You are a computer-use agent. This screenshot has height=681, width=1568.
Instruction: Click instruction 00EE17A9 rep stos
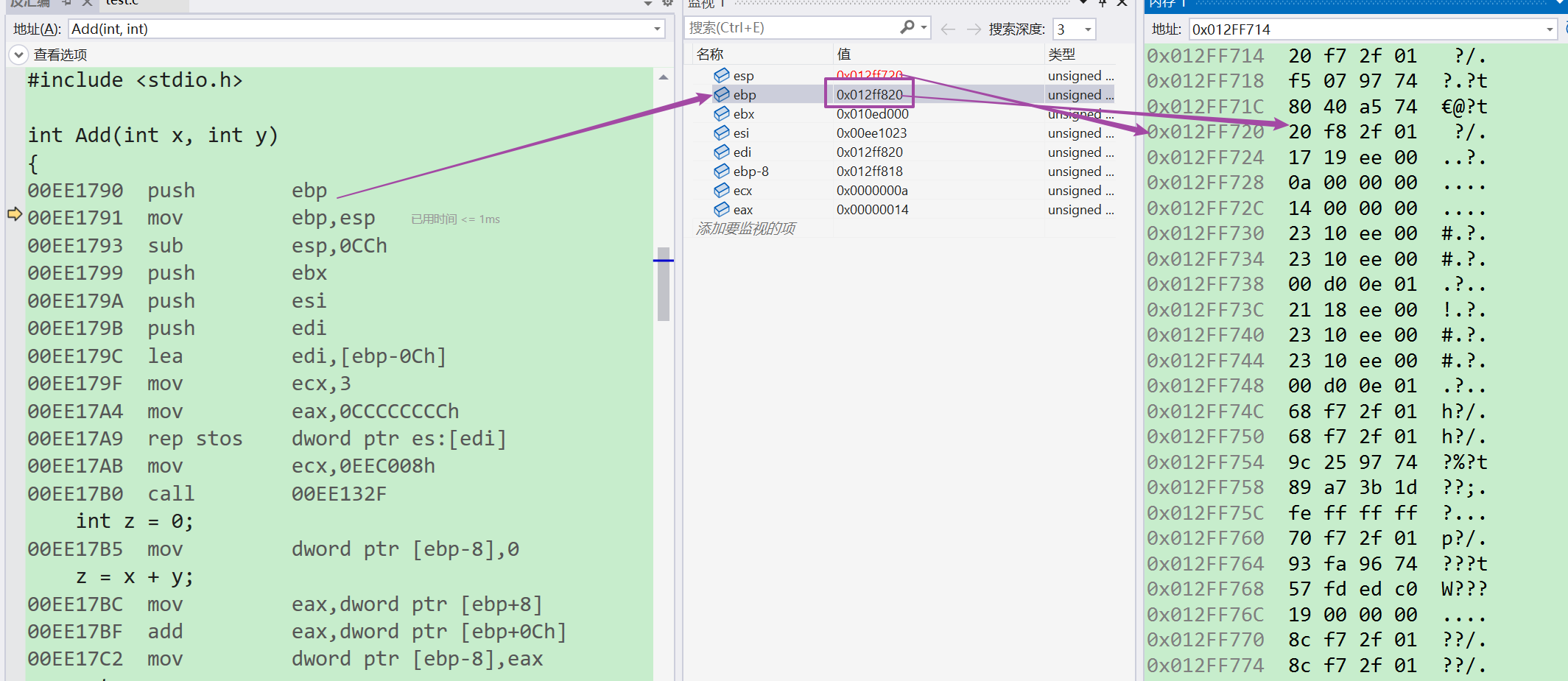267,438
